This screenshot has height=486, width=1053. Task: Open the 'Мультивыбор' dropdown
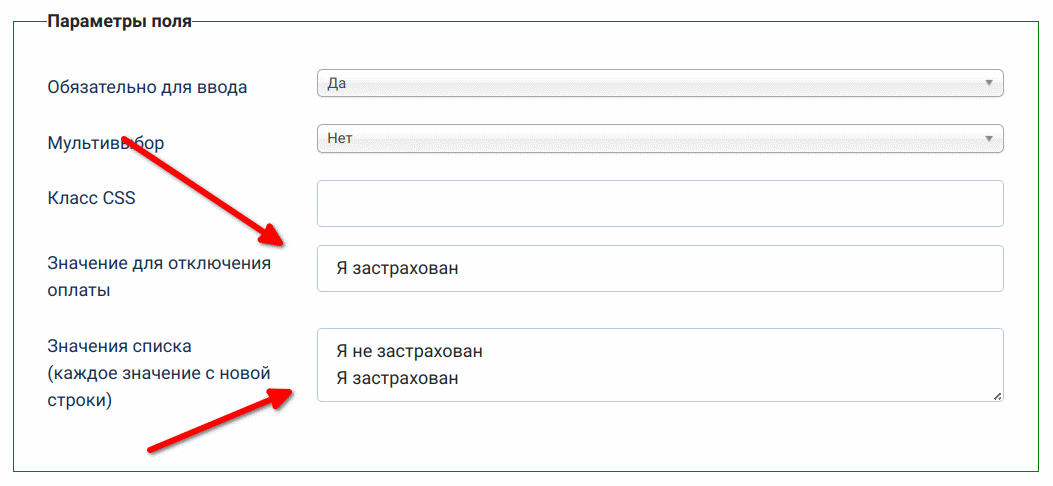point(658,139)
